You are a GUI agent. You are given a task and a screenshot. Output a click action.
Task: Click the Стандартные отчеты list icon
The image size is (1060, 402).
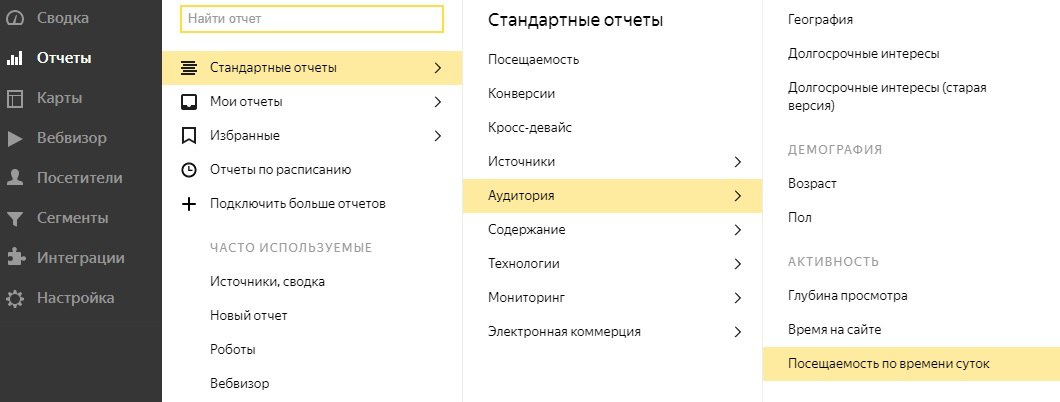pyautogui.click(x=189, y=68)
